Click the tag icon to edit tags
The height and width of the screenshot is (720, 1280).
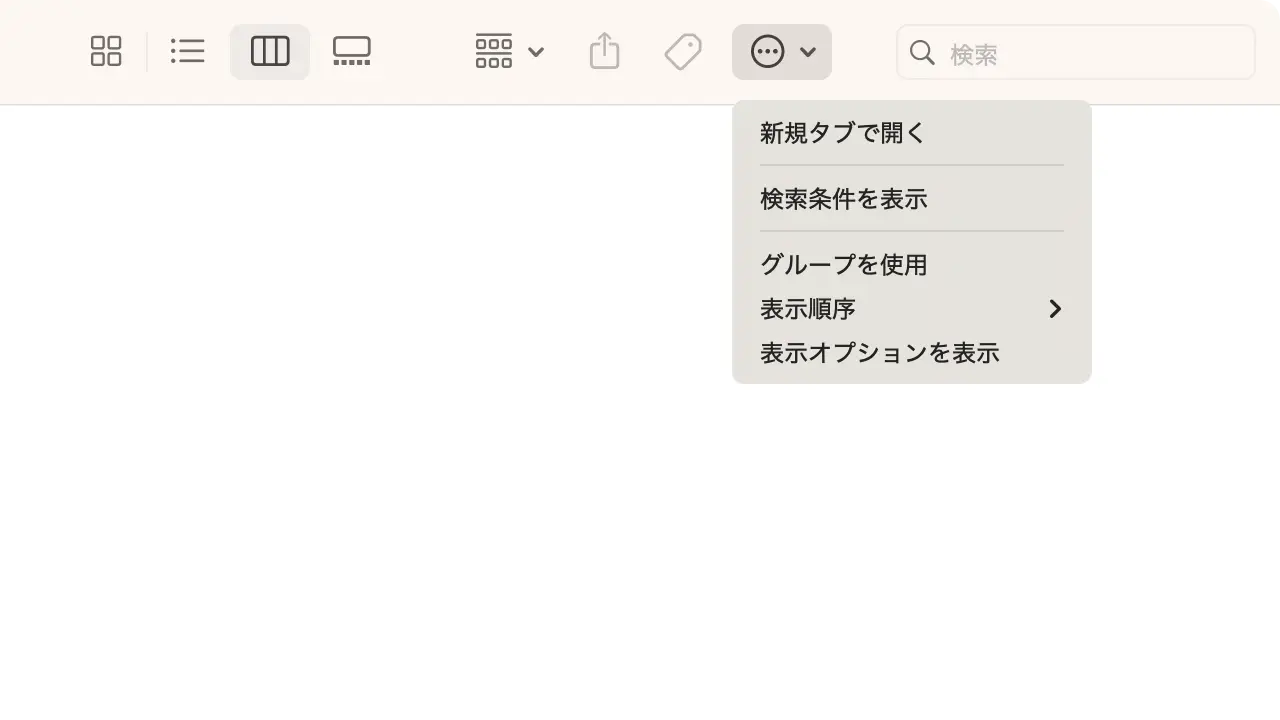[x=683, y=52]
